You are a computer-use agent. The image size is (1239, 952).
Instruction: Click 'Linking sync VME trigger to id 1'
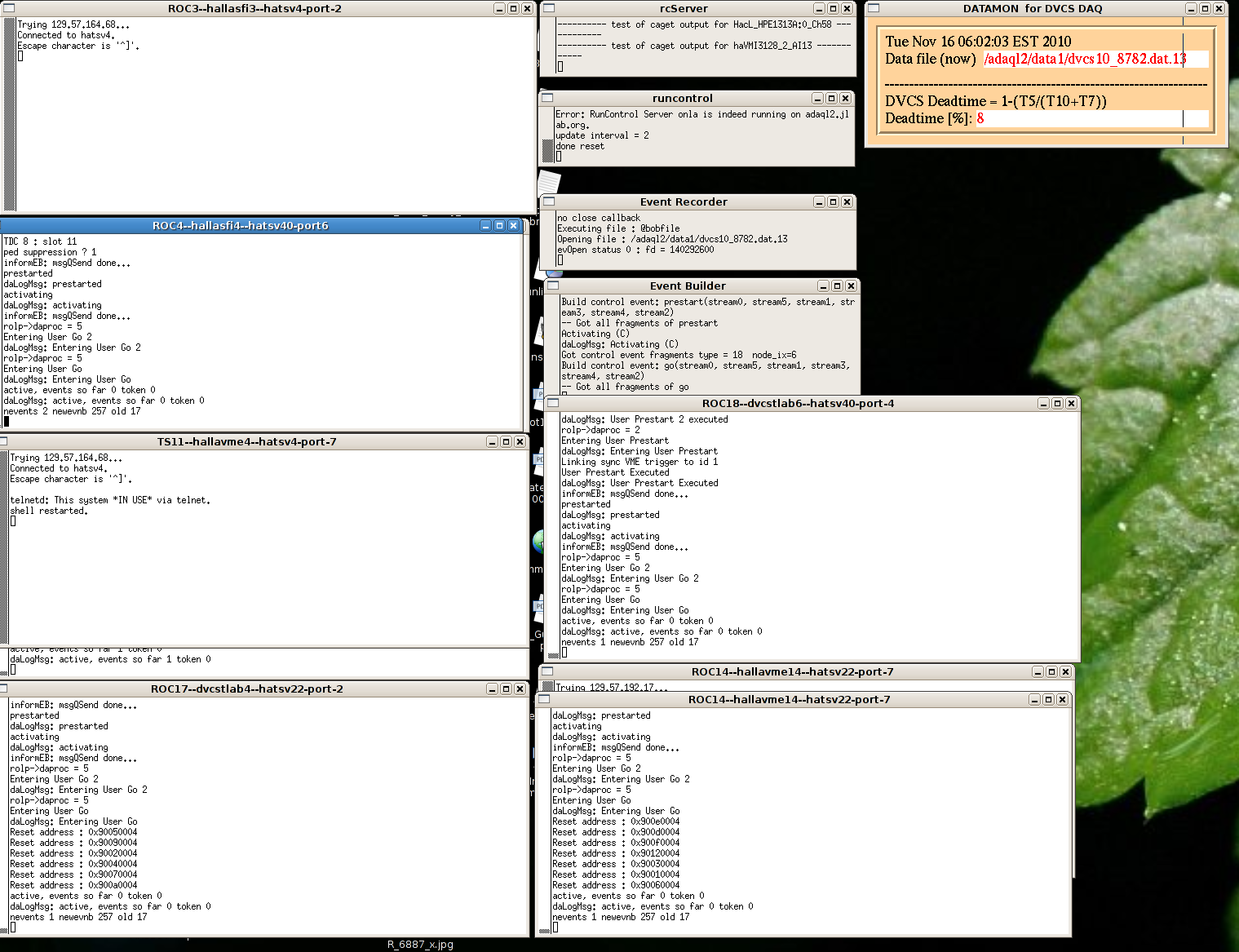point(639,462)
